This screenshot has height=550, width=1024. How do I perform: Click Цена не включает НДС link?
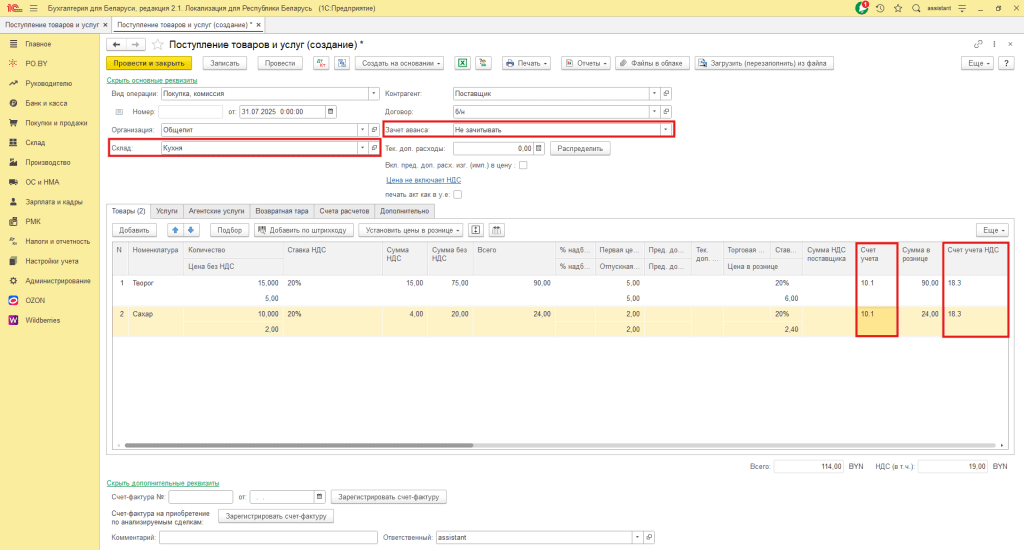(423, 180)
